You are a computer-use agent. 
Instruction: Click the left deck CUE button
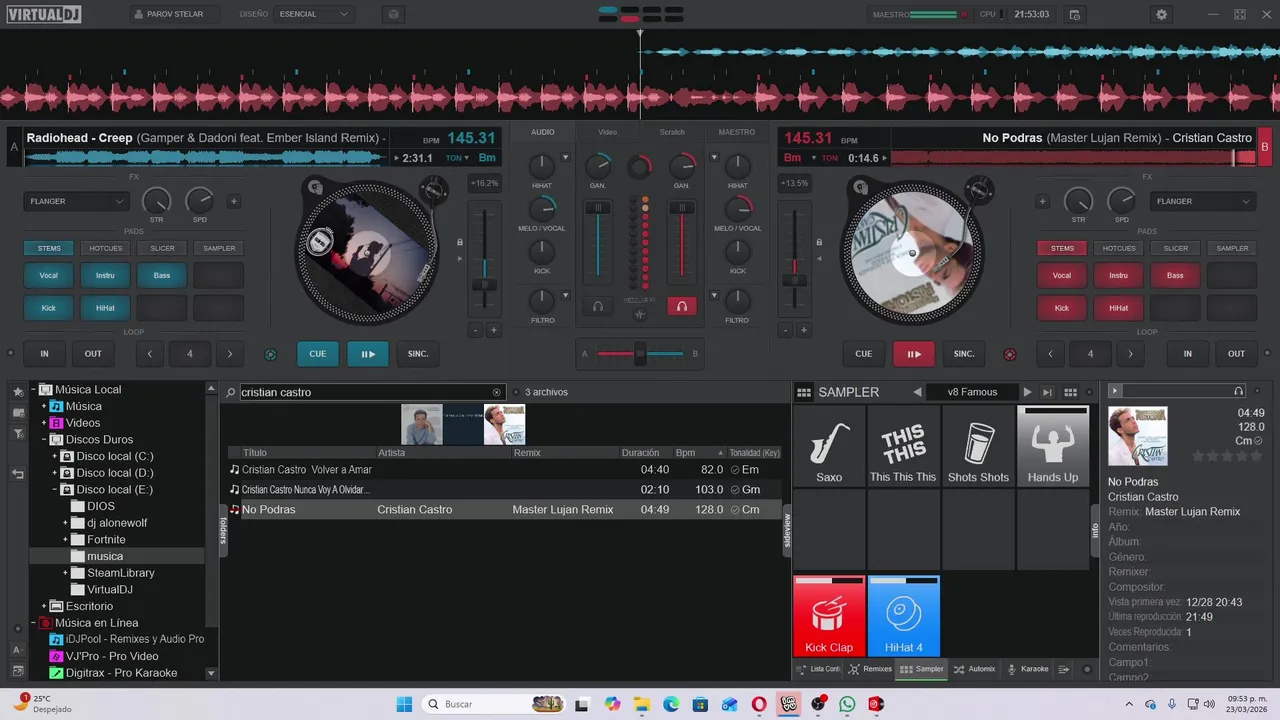317,353
